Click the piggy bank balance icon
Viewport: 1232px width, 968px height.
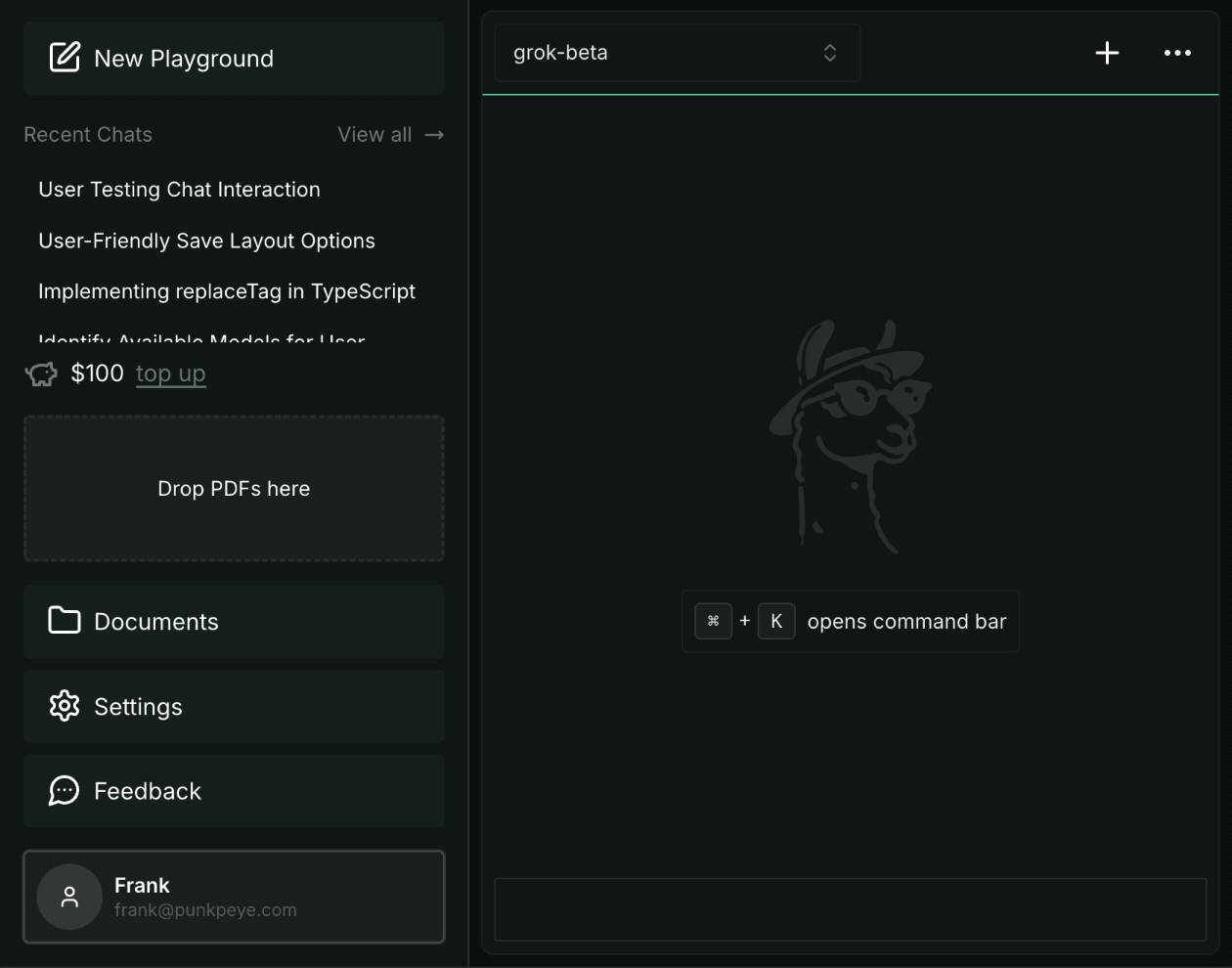tap(41, 374)
